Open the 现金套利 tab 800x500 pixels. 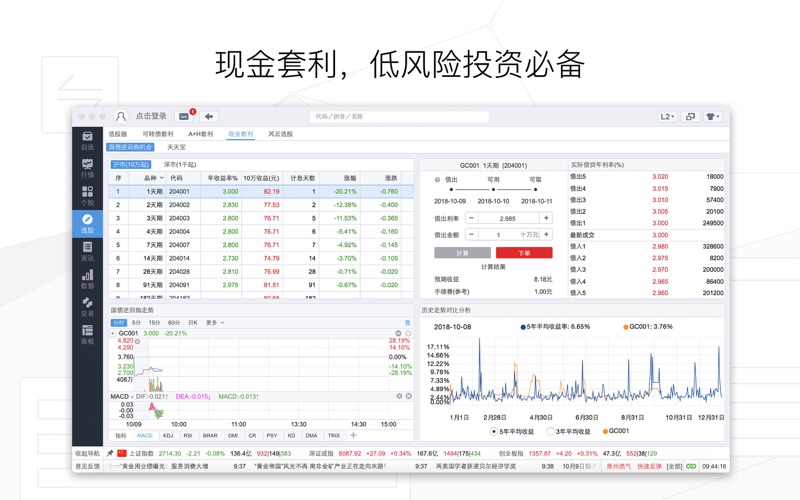click(x=240, y=134)
